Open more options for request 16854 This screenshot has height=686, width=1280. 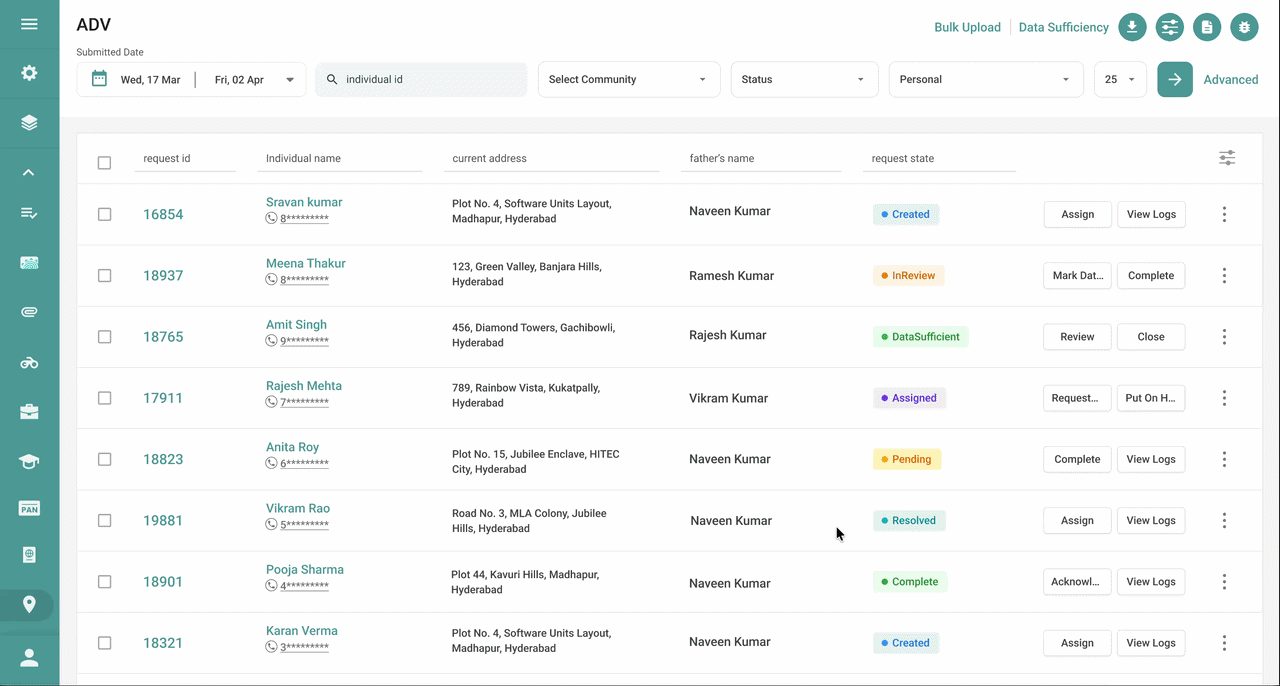(x=1224, y=214)
